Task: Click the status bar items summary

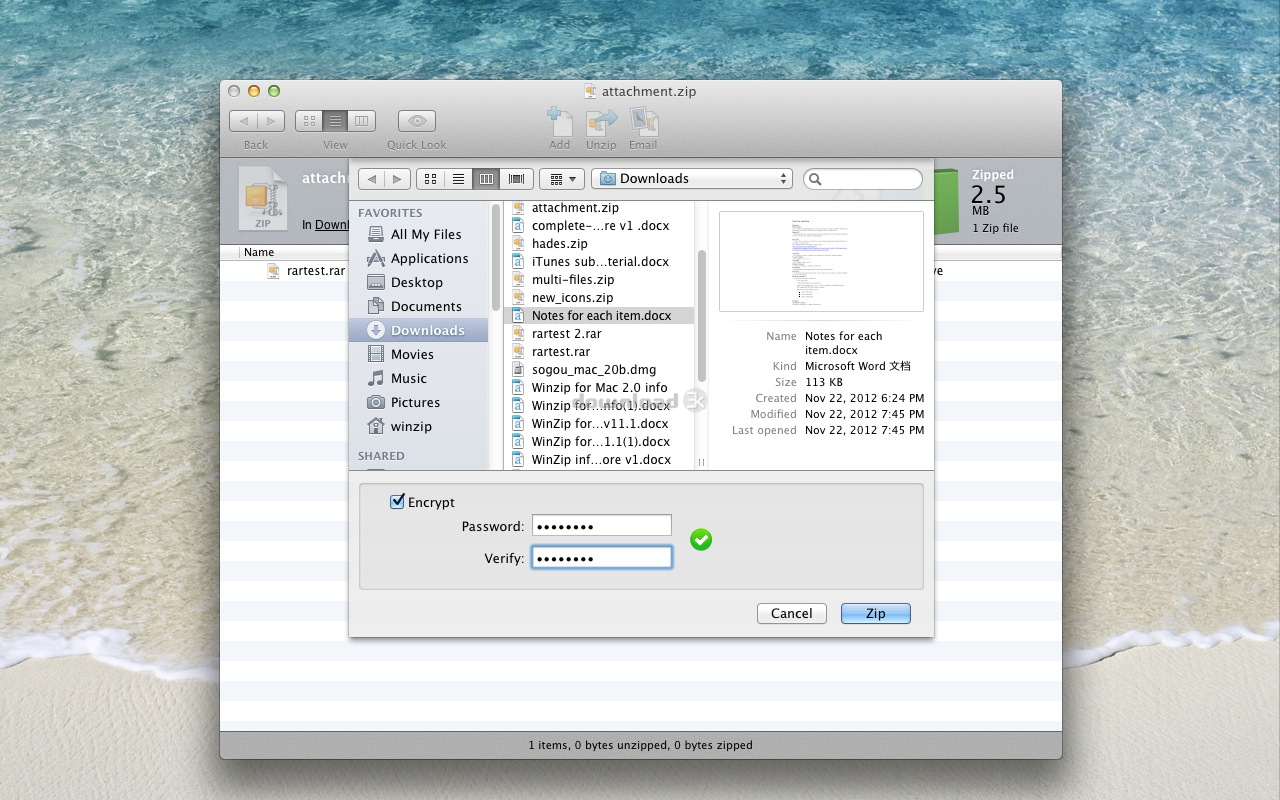Action: 640,745
